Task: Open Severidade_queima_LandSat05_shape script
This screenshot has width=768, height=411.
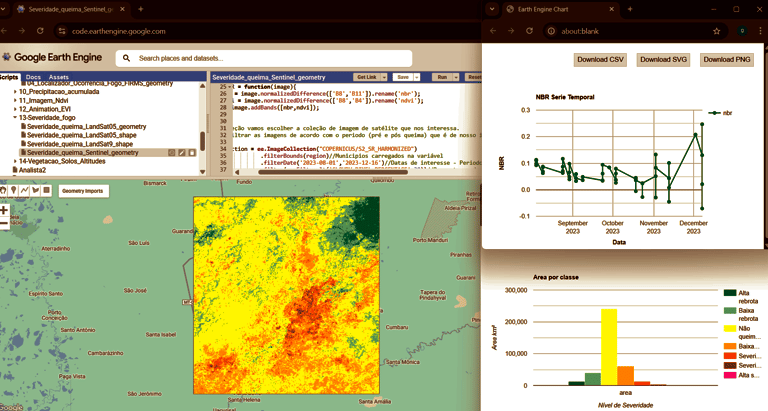Action: (x=81, y=136)
